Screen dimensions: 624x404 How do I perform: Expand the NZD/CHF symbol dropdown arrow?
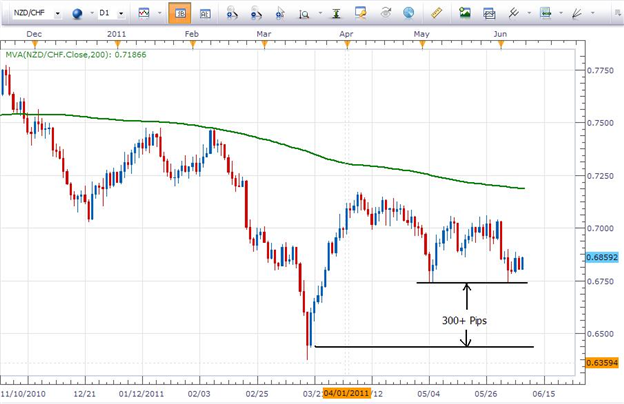58,14
